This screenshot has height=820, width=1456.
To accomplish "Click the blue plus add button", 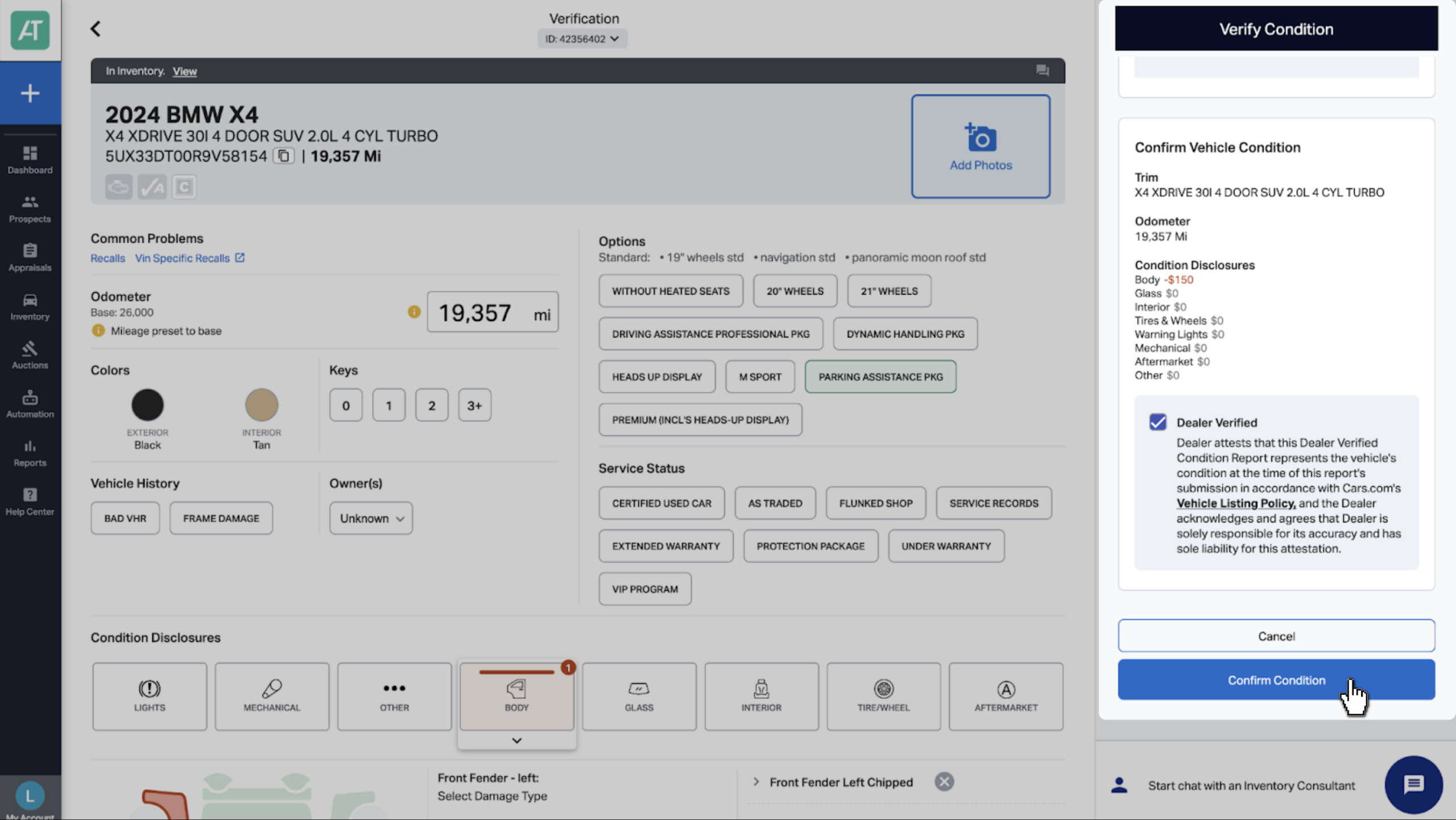I will coord(30,93).
